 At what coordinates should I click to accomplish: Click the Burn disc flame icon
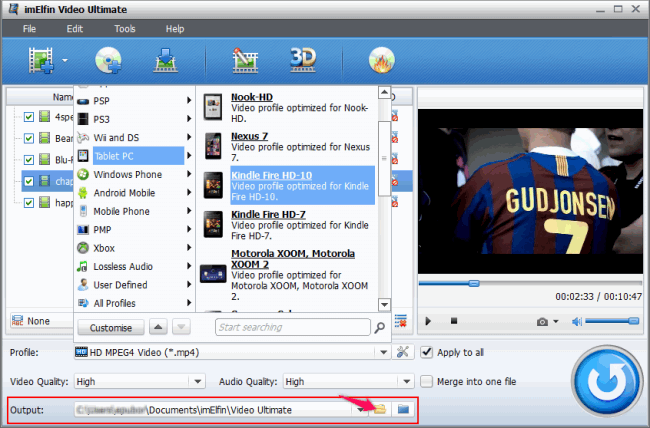point(381,61)
